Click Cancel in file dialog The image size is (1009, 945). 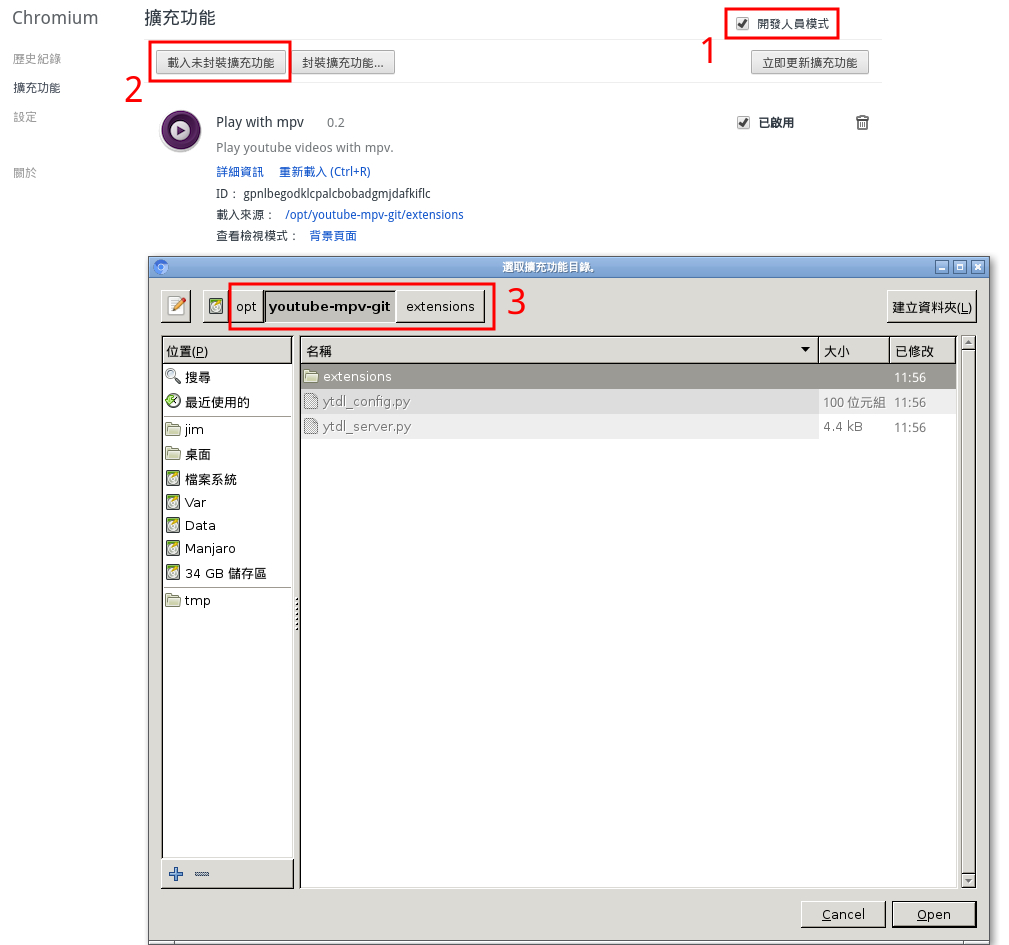tap(843, 914)
